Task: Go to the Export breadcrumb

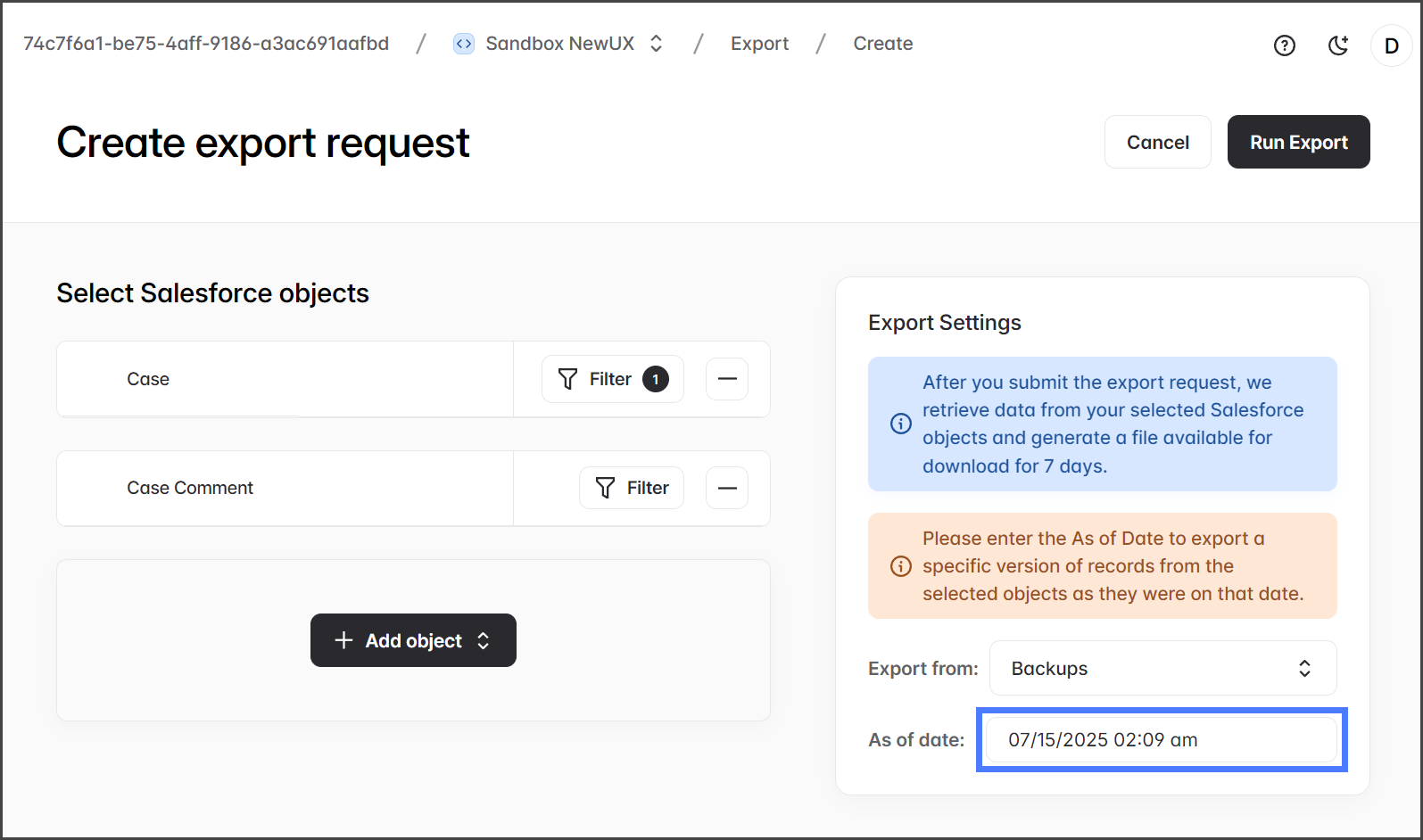Action: point(759,44)
